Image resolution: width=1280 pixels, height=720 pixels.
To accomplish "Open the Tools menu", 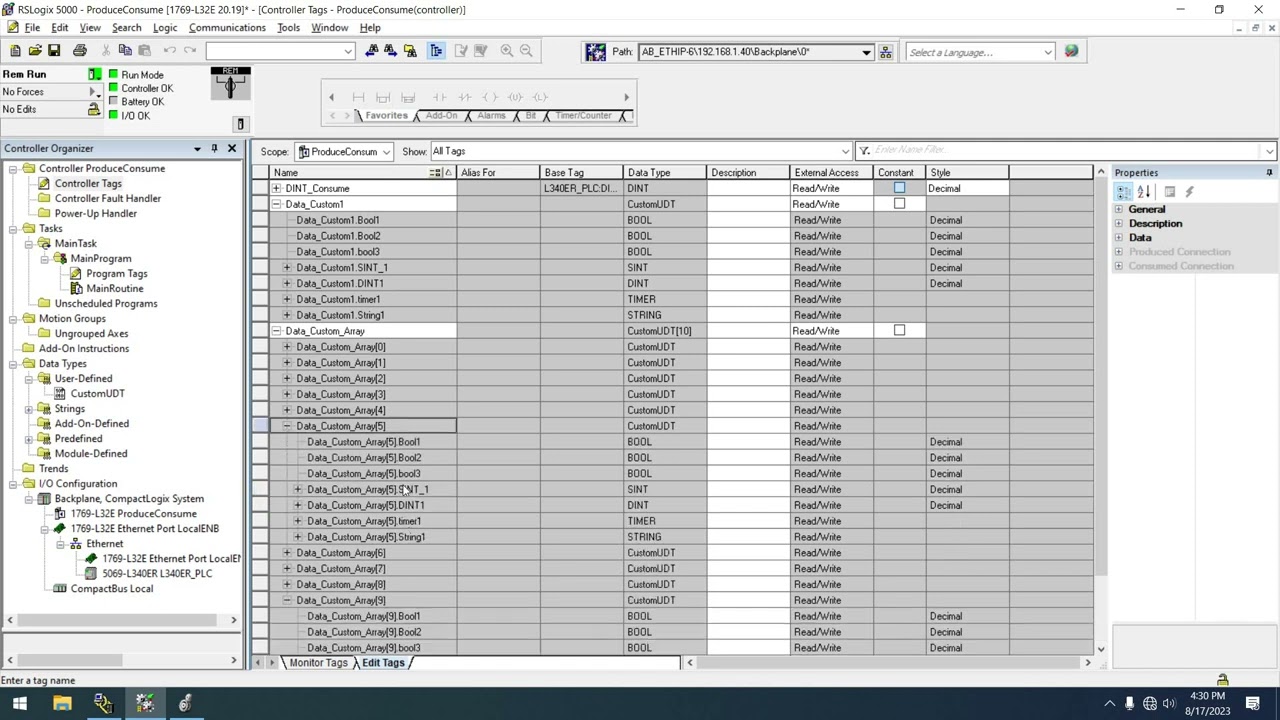I will [x=288, y=28].
